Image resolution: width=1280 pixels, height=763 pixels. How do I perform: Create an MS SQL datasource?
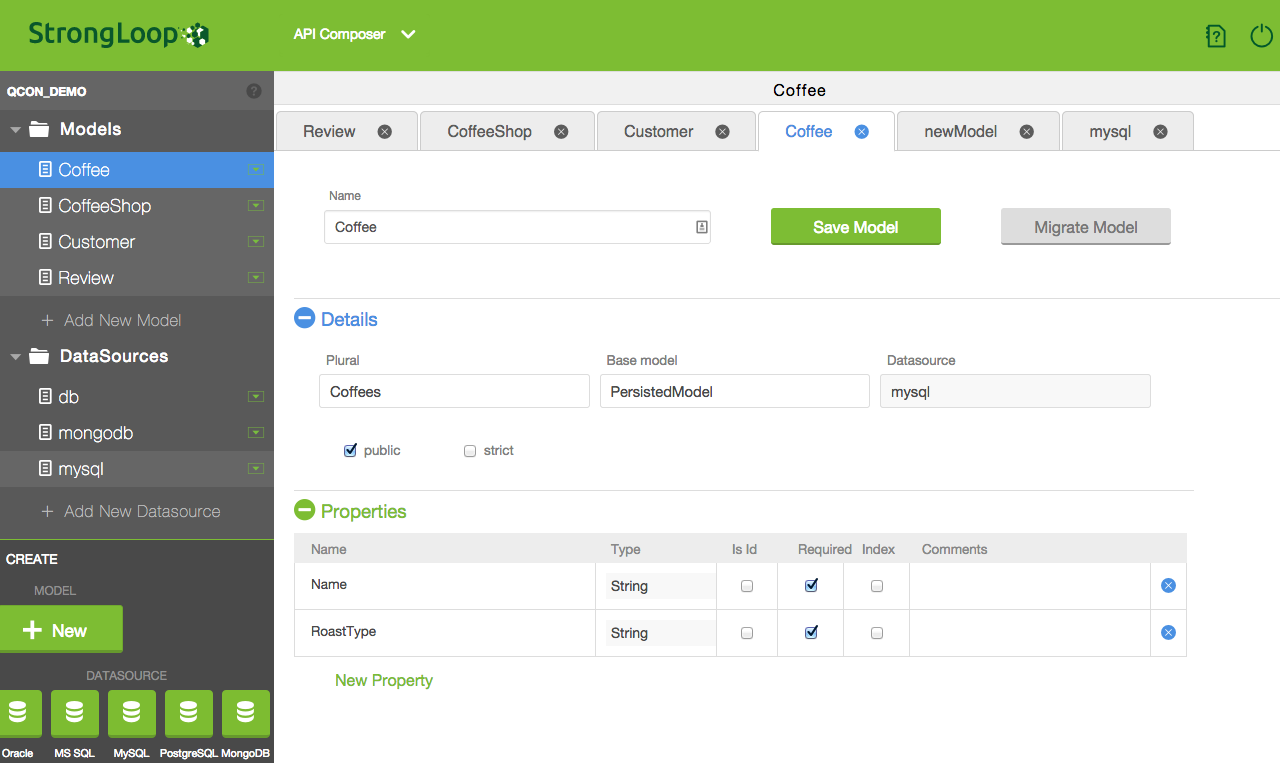coord(74,714)
